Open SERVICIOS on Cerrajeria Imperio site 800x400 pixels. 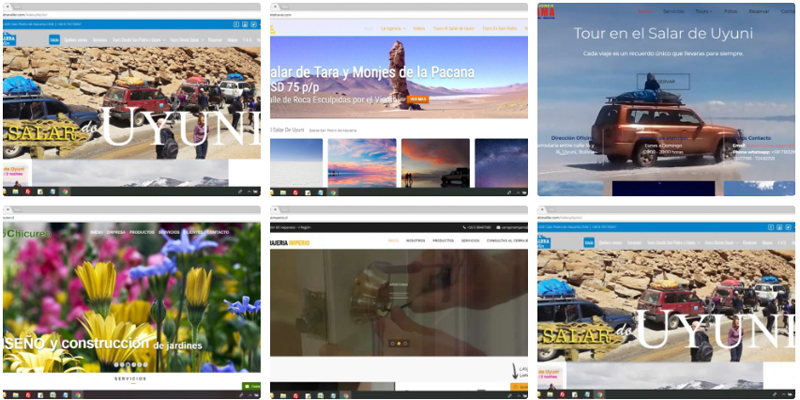pyautogui.click(x=470, y=240)
